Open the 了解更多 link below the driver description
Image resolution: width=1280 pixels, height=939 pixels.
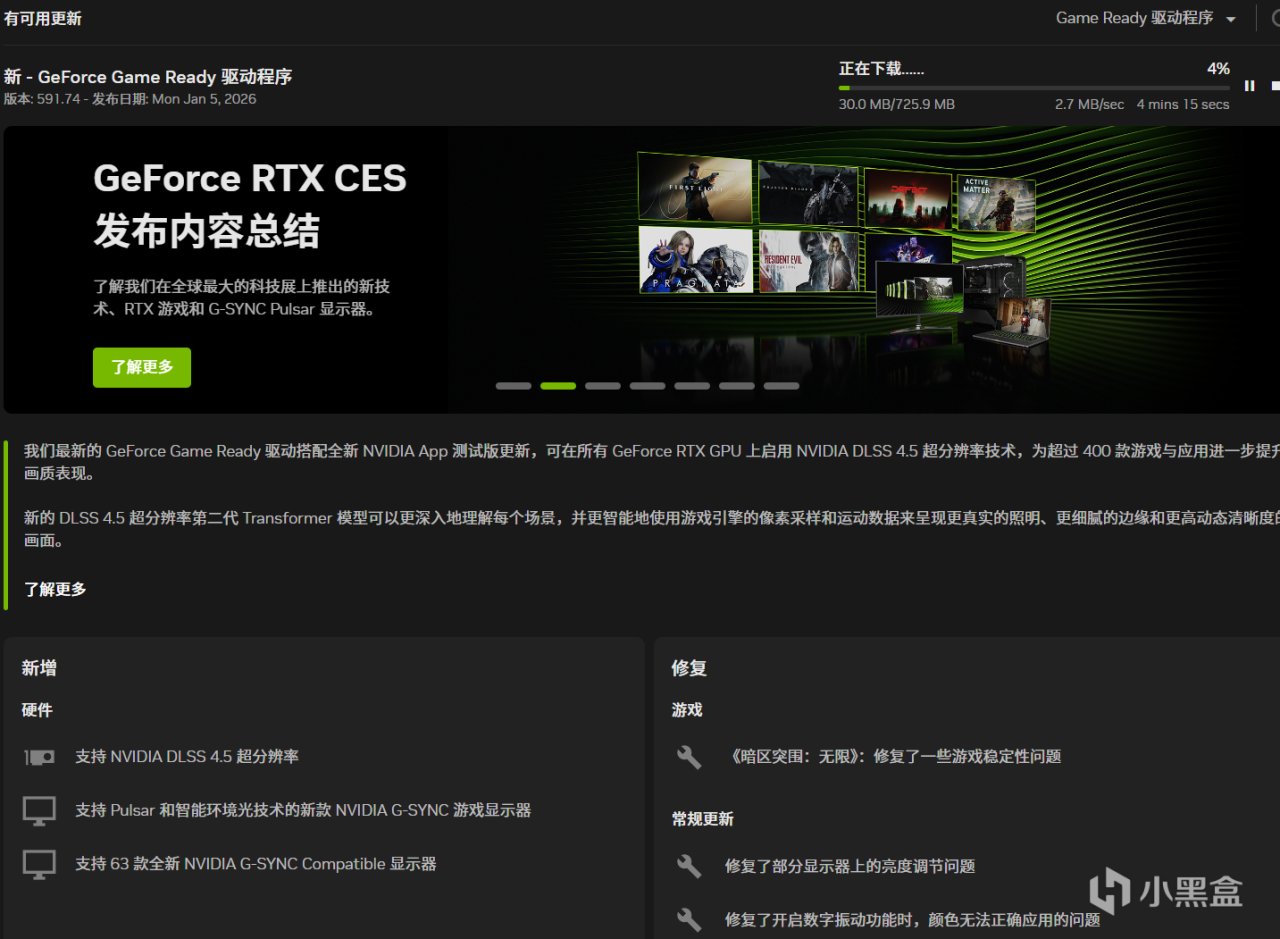click(55, 589)
